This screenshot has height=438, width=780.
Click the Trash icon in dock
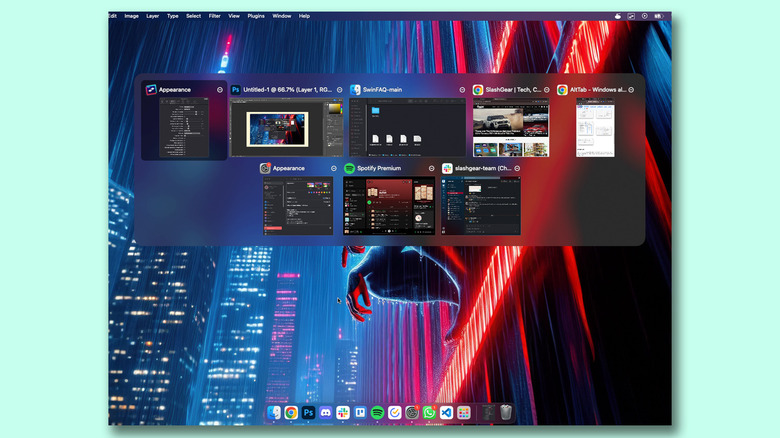pyautogui.click(x=506, y=412)
